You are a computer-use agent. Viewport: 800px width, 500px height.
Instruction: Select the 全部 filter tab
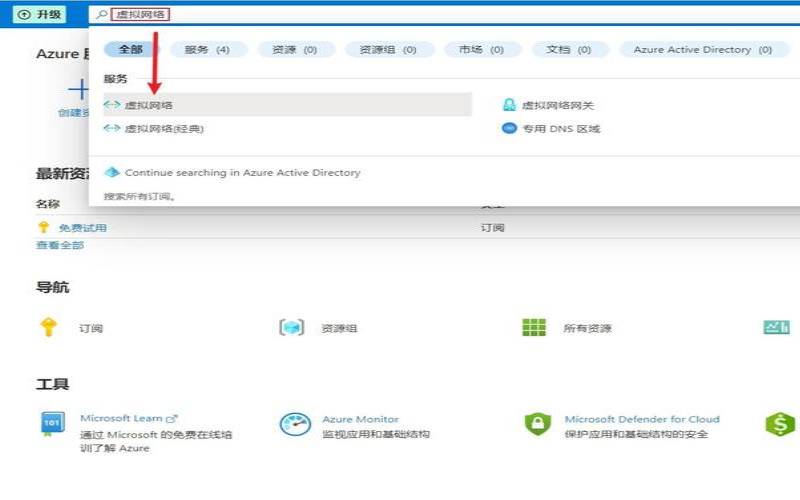coord(131,49)
